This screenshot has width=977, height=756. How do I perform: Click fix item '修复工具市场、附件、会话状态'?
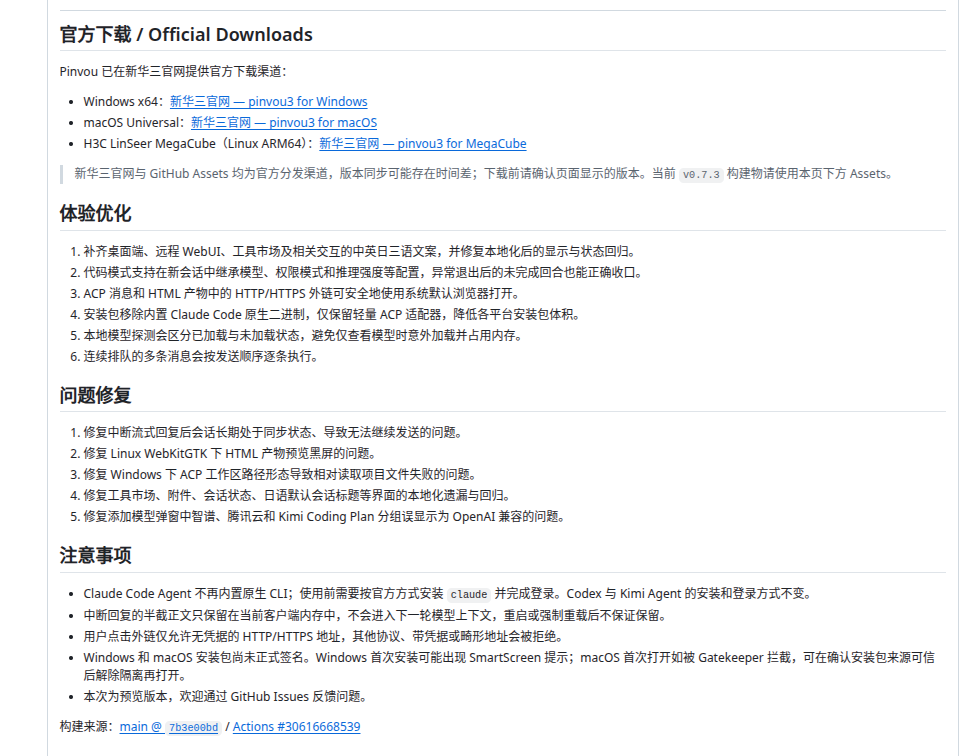[297, 495]
